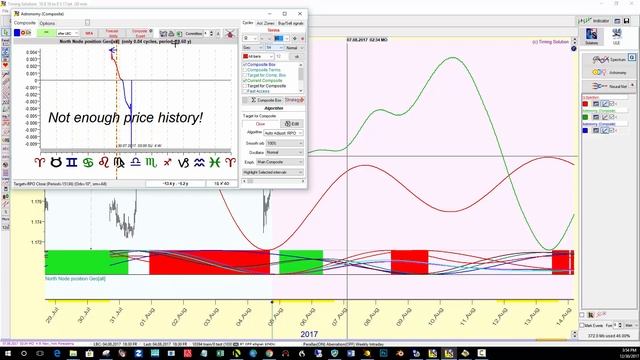
Task: Click the Leo zodiac symbol
Action: click(104, 162)
